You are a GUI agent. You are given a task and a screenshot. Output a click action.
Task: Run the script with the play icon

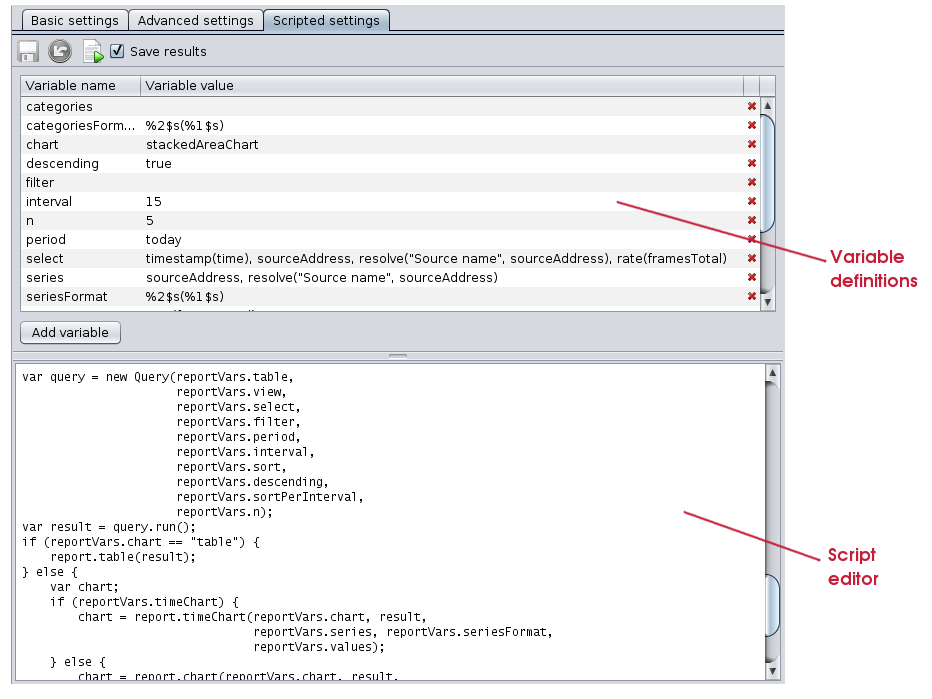click(93, 52)
